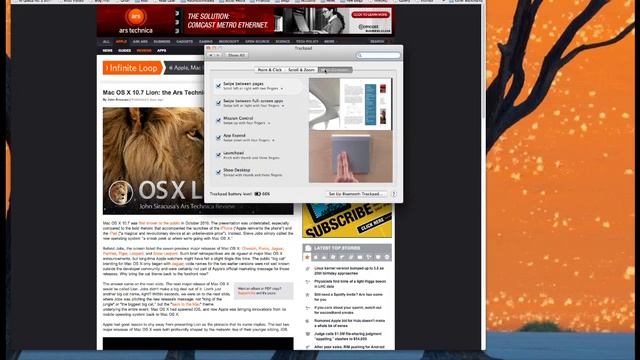The height and width of the screenshot is (360, 640).
Task: Click the round lion badge on review image
Action: (120, 192)
